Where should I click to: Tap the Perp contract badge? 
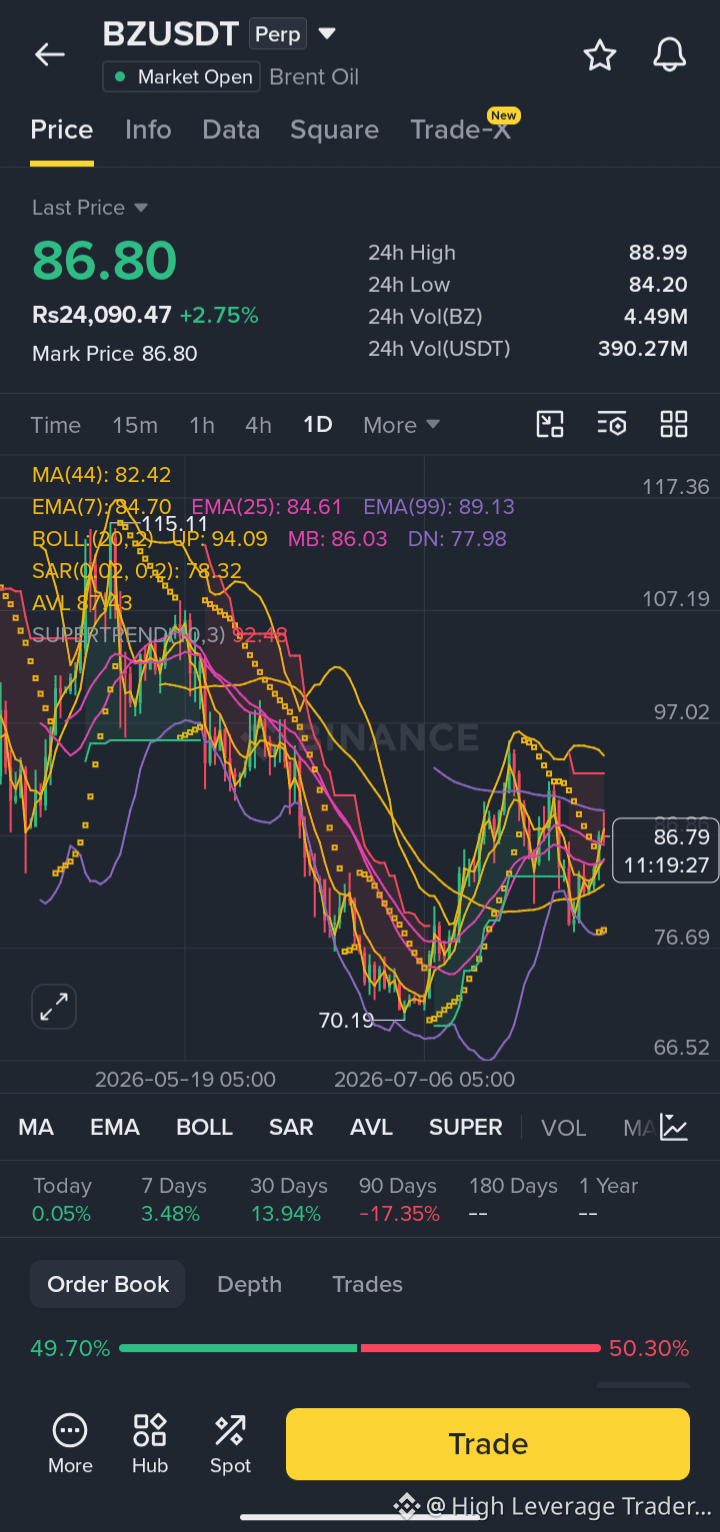click(x=277, y=35)
